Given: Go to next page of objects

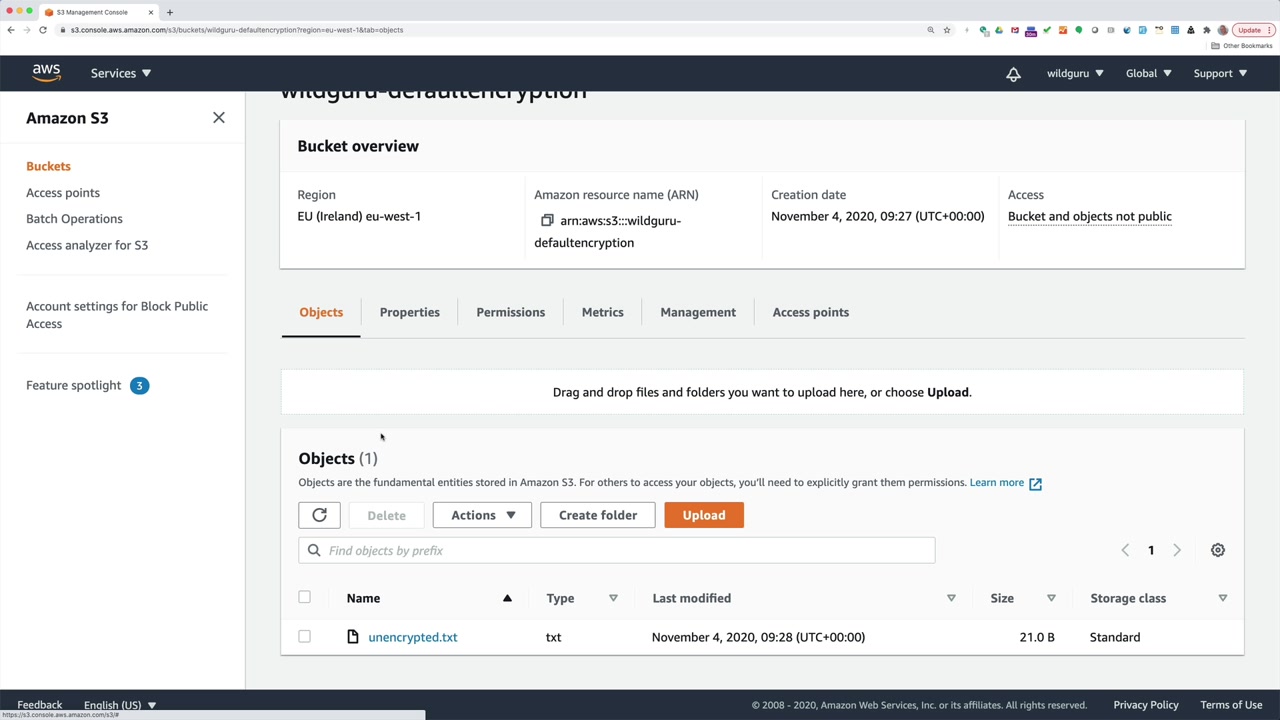Looking at the screenshot, I should coord(1177,550).
